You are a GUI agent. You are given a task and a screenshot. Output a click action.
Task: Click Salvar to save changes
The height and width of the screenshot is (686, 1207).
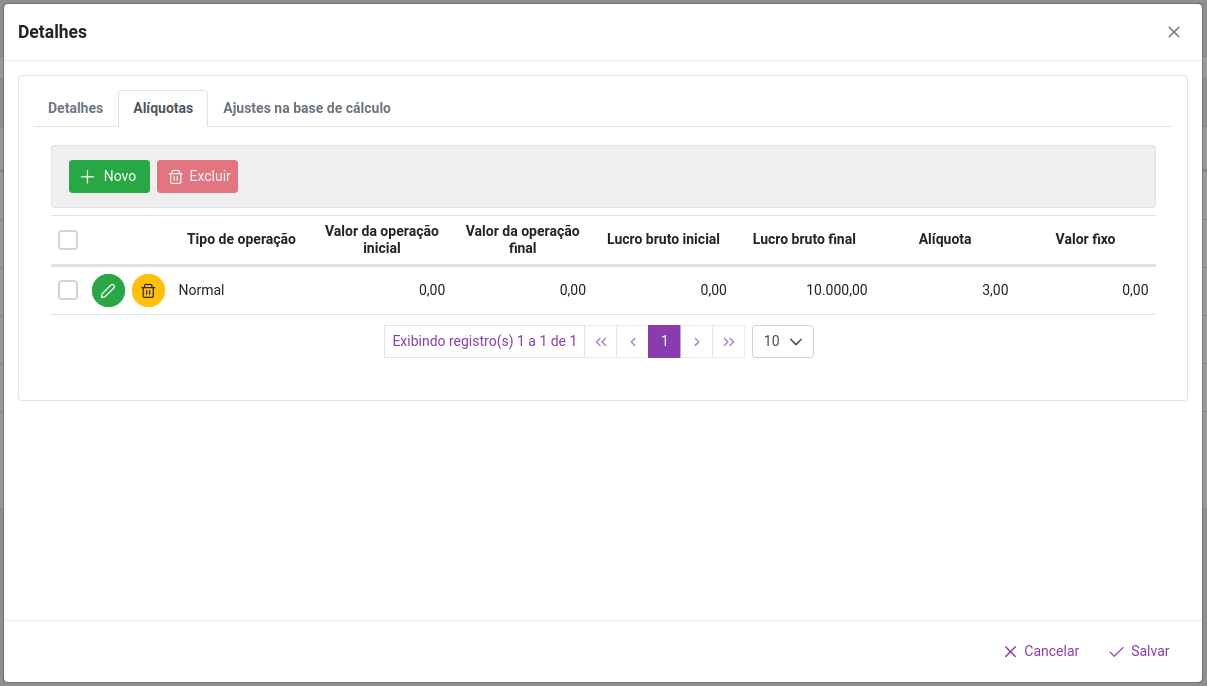(x=1139, y=651)
